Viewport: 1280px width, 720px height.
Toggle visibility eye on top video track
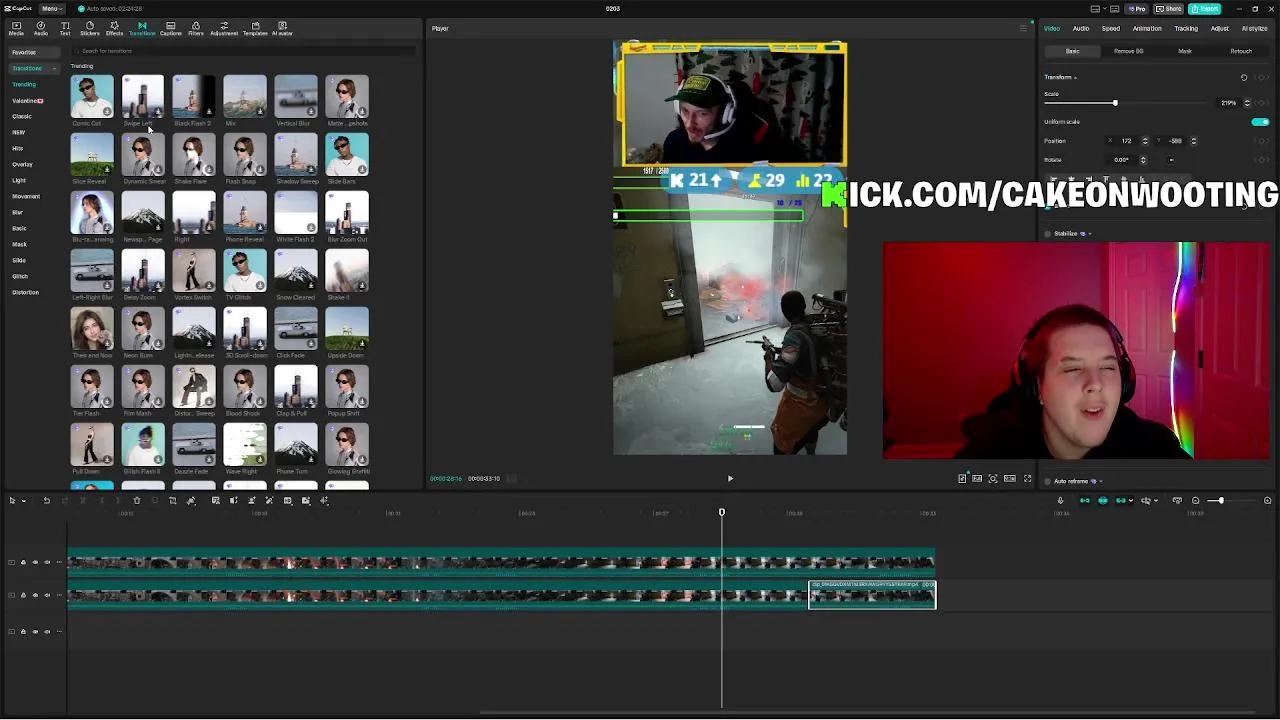[35, 562]
